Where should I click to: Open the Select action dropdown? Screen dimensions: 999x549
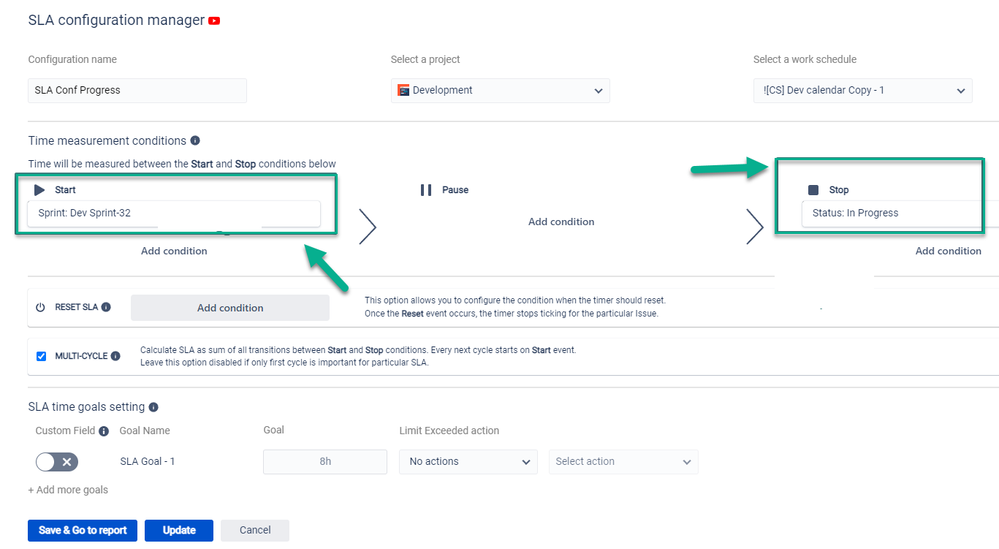coord(623,462)
